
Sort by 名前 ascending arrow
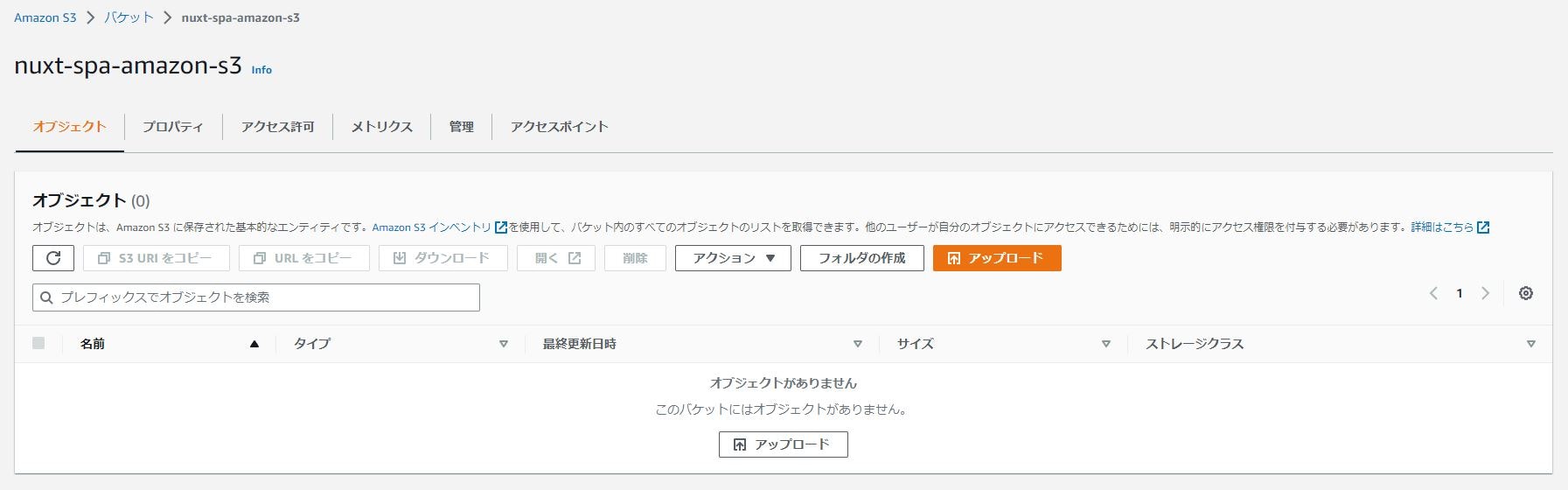tap(254, 344)
